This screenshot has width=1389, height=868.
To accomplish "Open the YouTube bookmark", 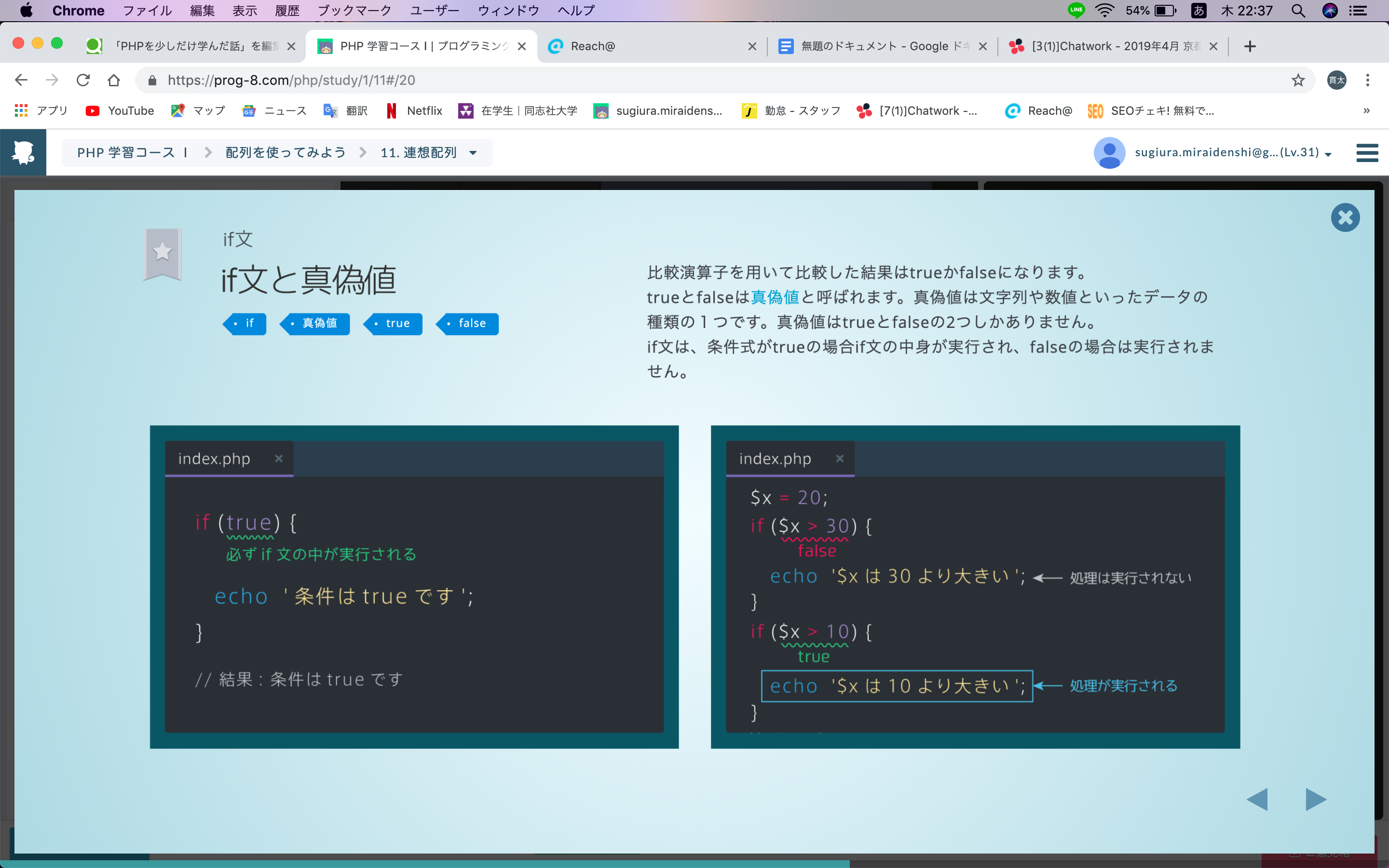I will 120,111.
